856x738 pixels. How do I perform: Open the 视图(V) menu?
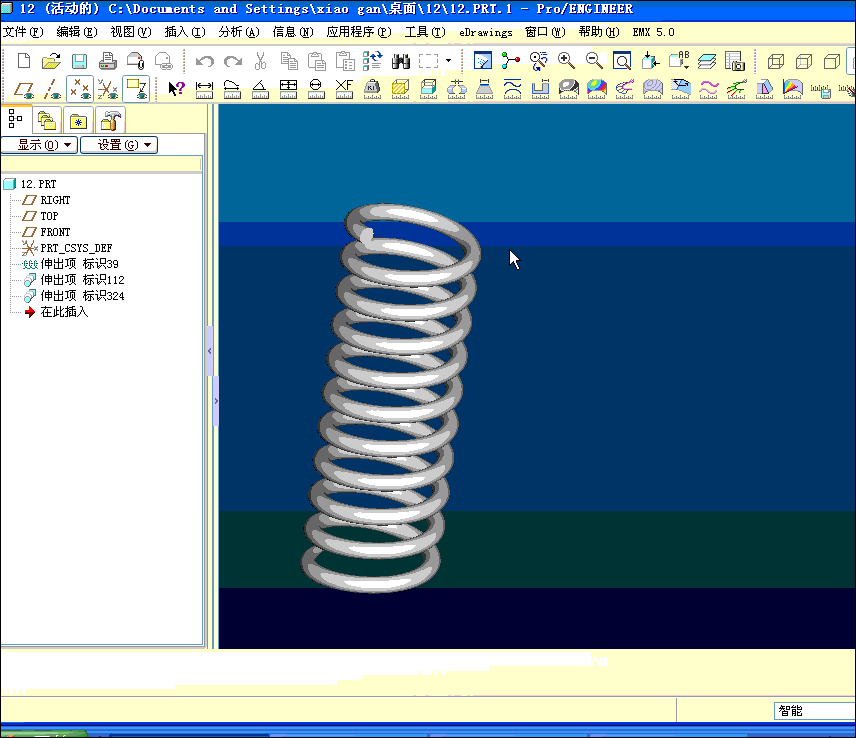pos(131,32)
